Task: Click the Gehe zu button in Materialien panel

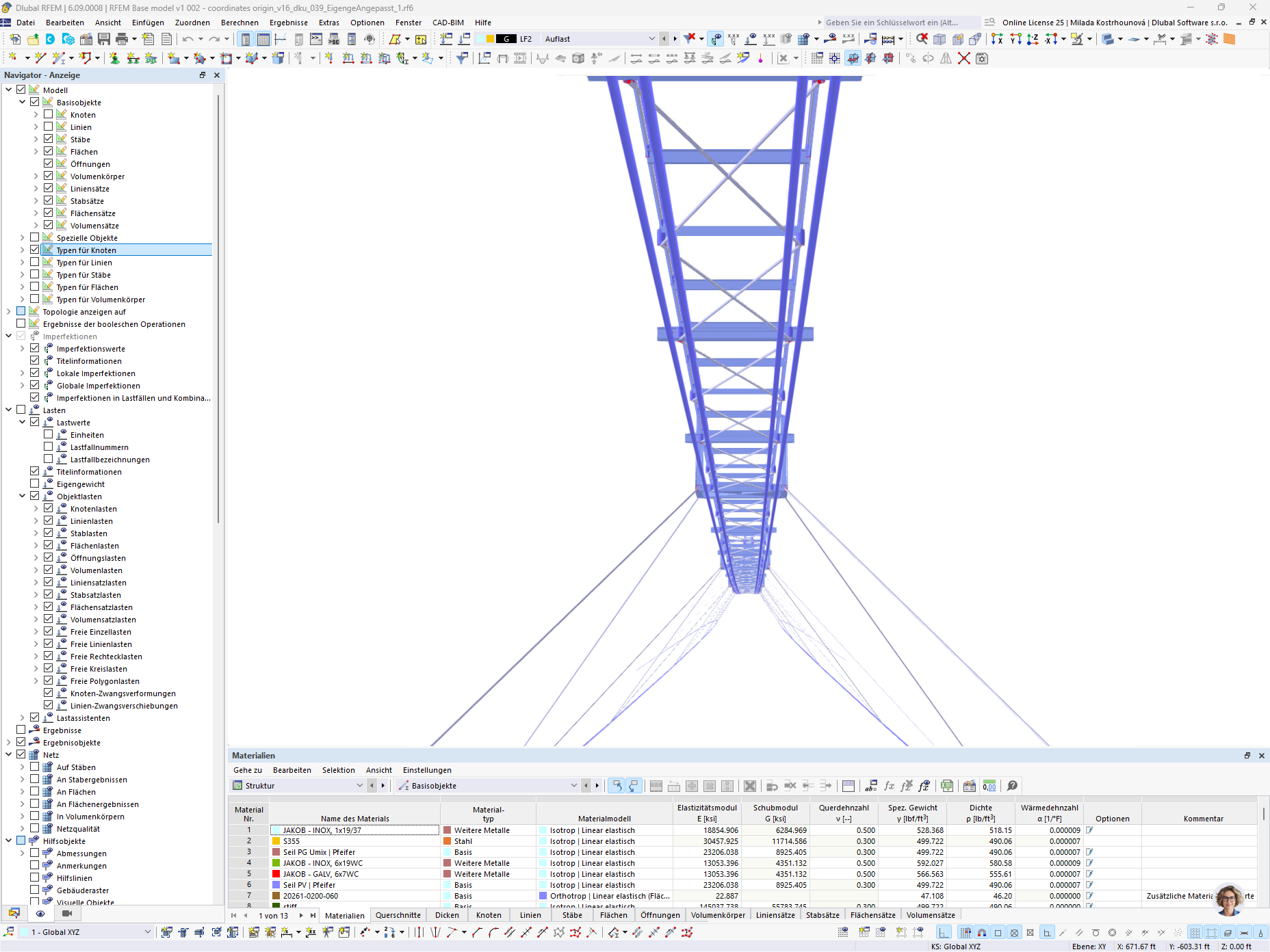Action: (x=248, y=770)
